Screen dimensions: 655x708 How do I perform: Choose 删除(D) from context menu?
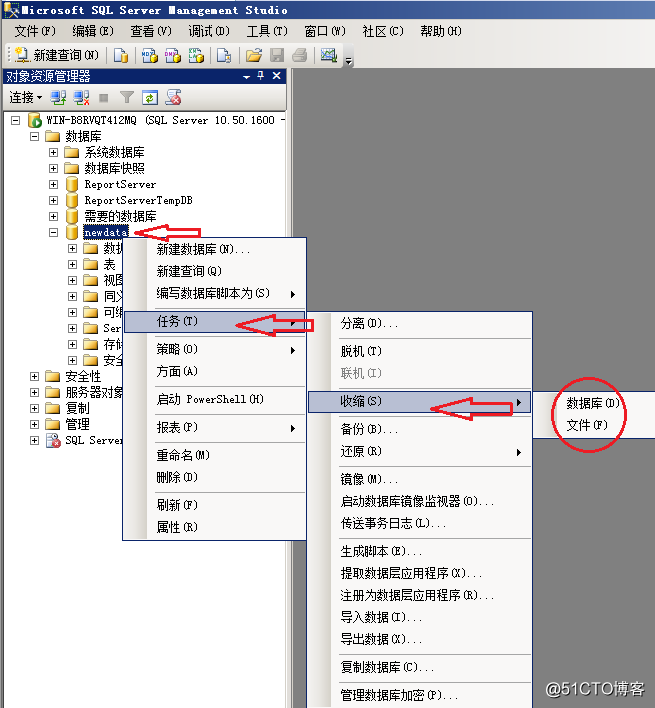pos(215,477)
